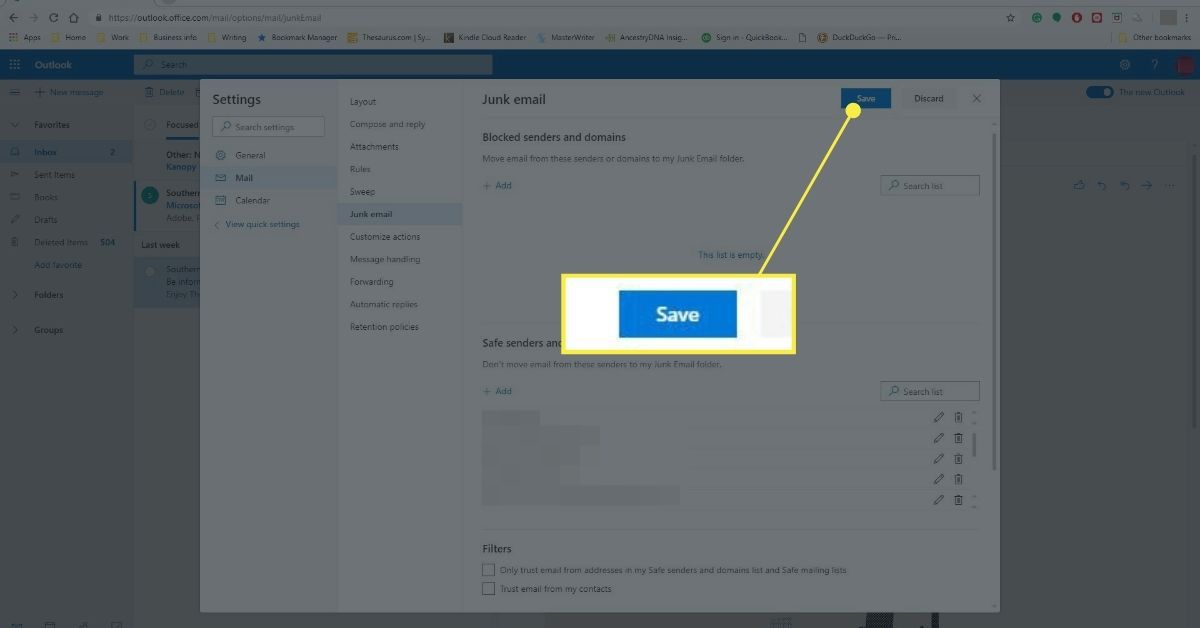The width and height of the screenshot is (1200, 628).
Task: Click the Add favorite link
Action: click(x=58, y=265)
